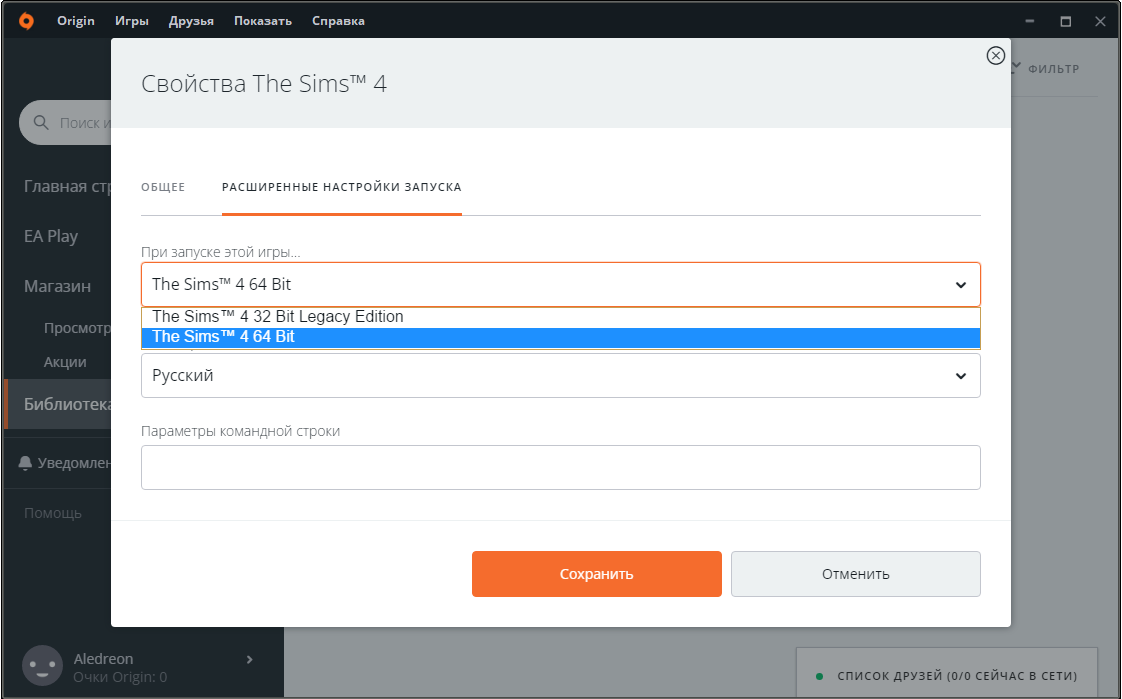Open Просмотр under Магазин
Screen dimensions: 1122x699
coord(77,328)
